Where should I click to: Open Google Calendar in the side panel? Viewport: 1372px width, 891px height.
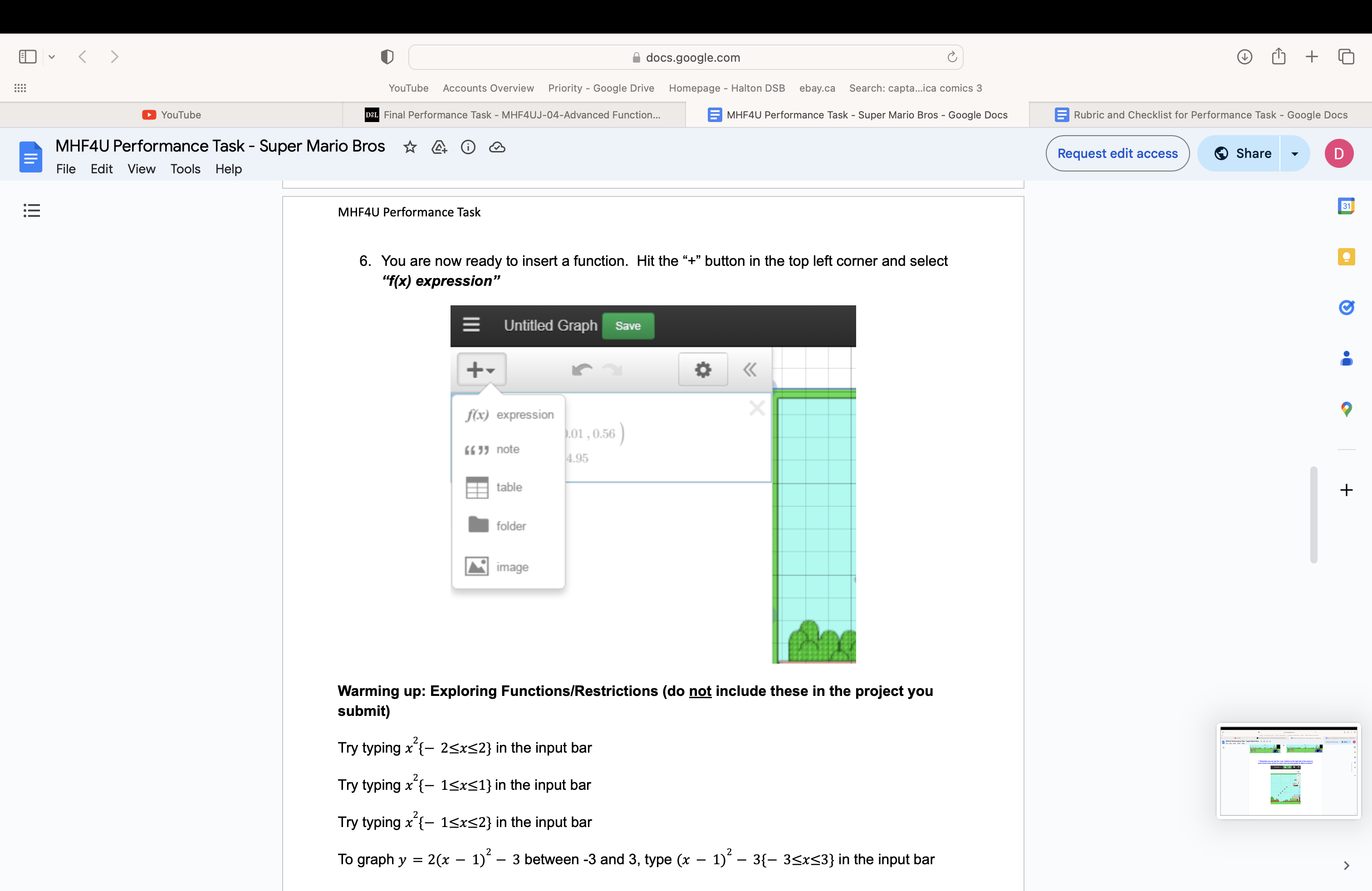1347,206
